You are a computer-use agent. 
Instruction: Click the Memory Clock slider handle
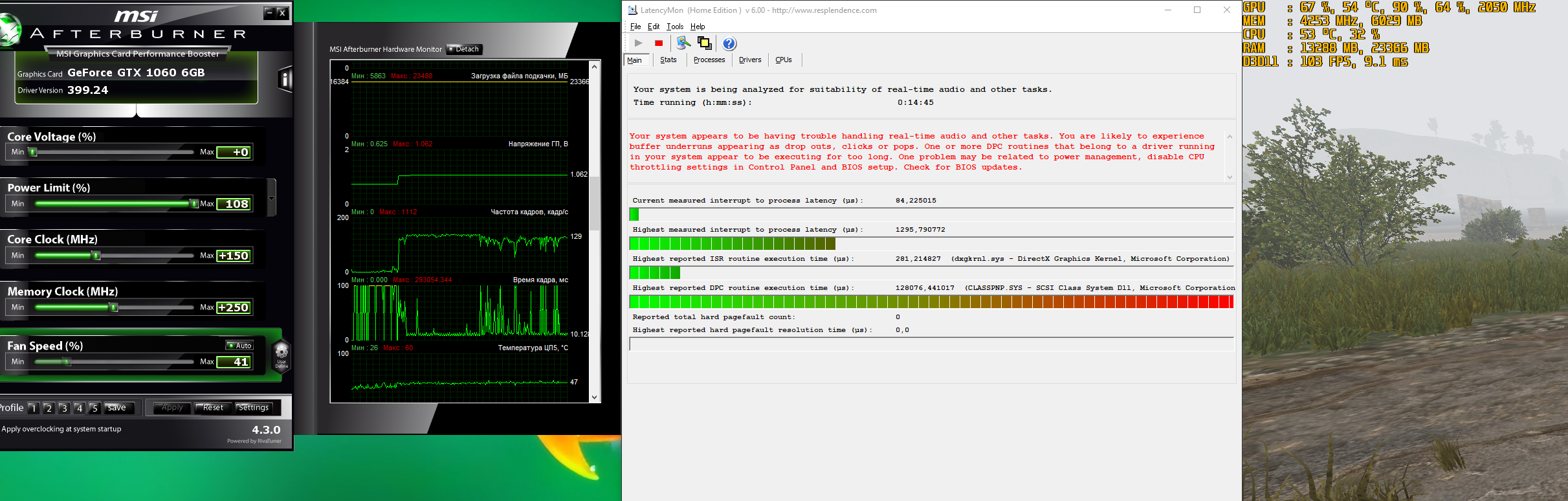tap(114, 307)
